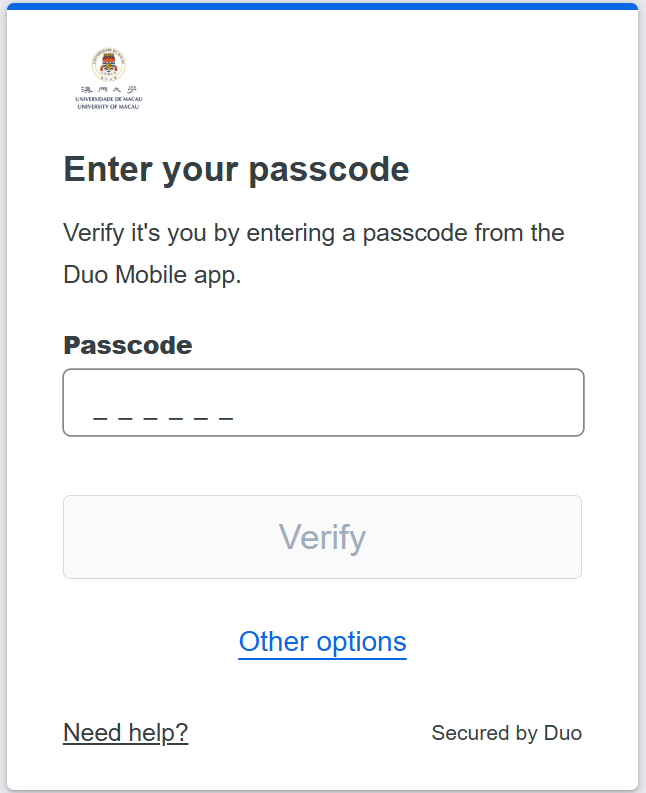This screenshot has width=646, height=793.
Task: Click the word "Duo" in the footer
Action: (x=563, y=733)
